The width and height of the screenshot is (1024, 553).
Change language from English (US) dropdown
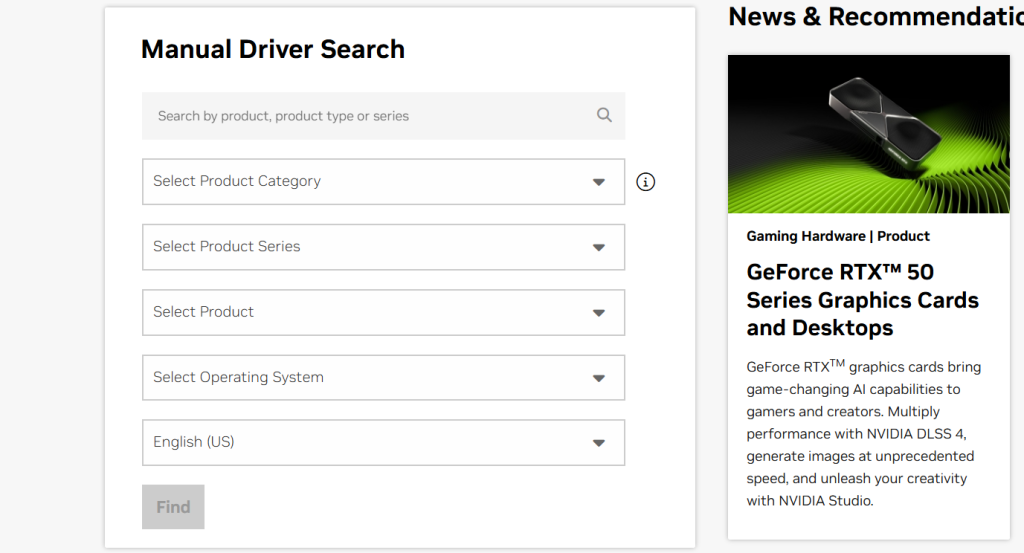(x=370, y=443)
